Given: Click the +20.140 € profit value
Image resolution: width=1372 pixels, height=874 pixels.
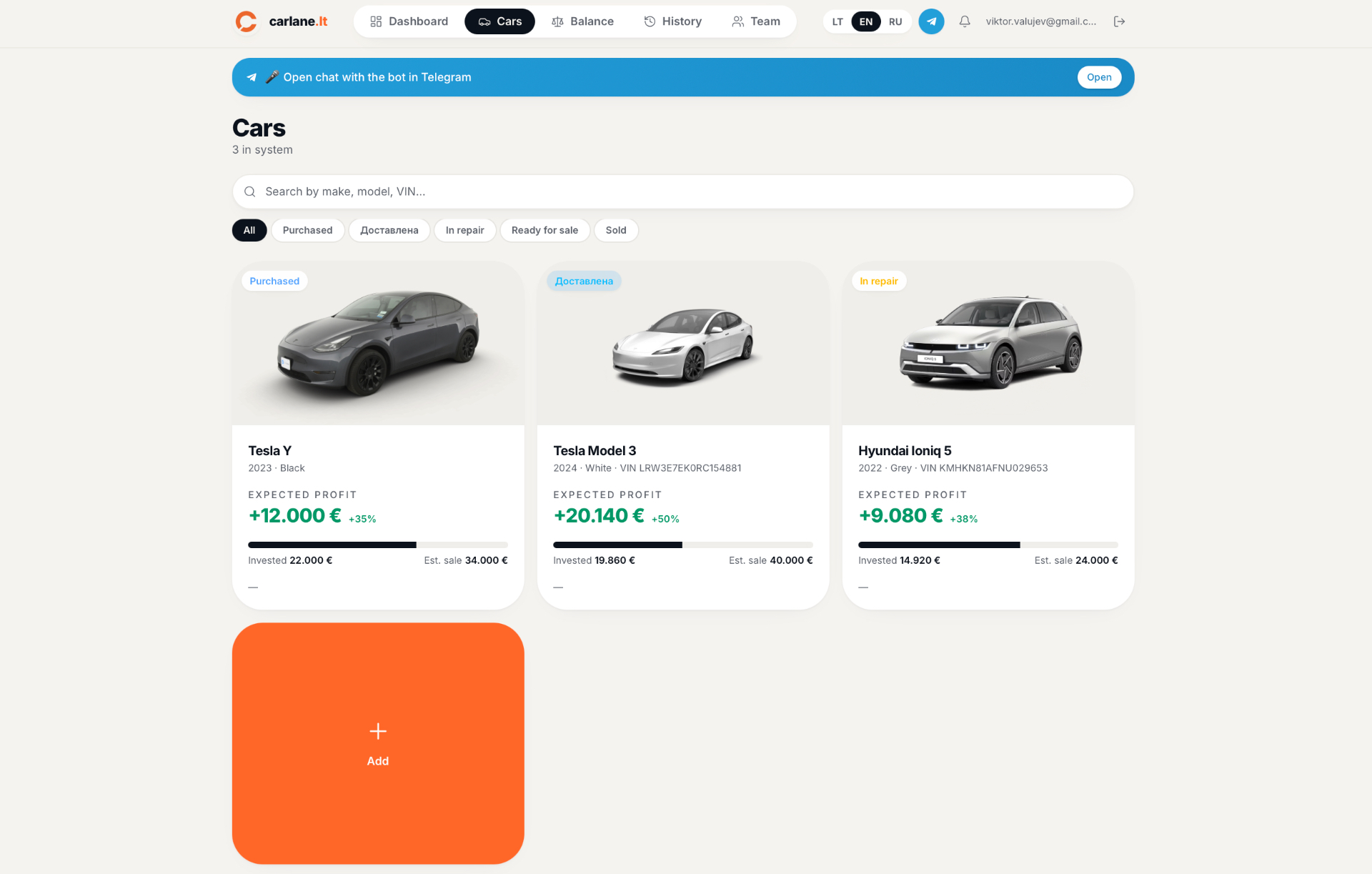Looking at the screenshot, I should pos(599,515).
